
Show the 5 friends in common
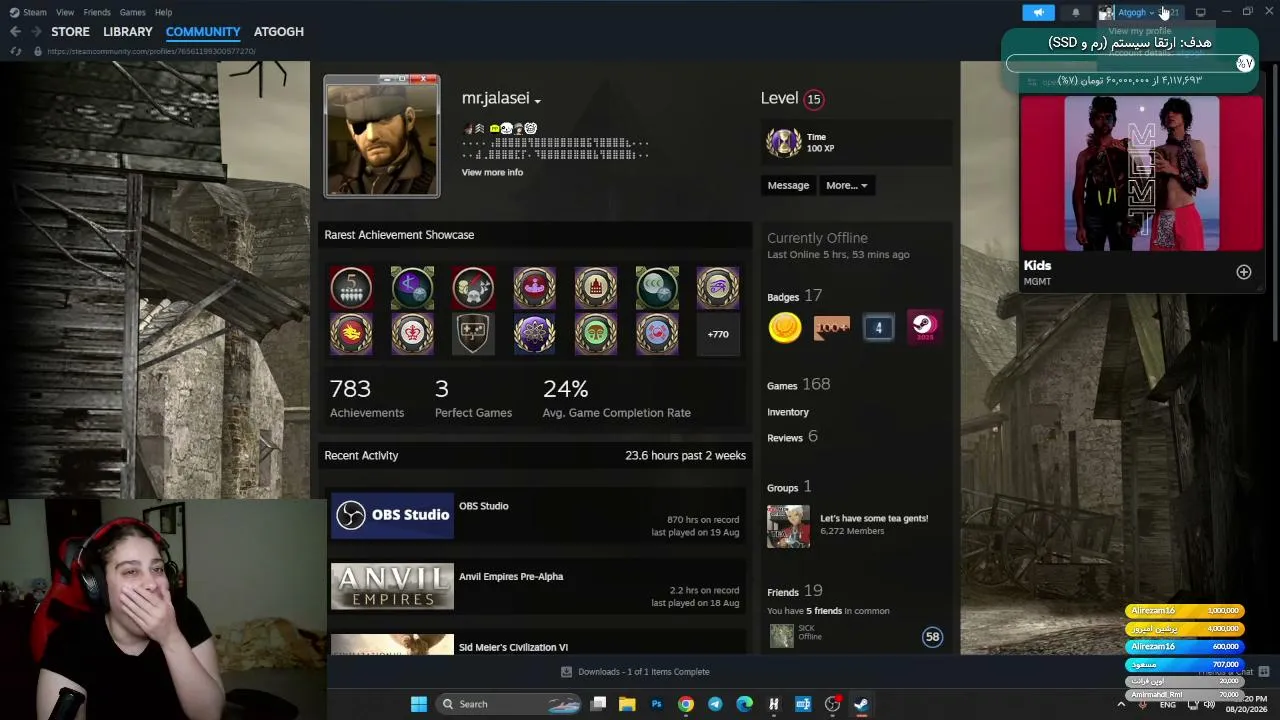[828, 611]
